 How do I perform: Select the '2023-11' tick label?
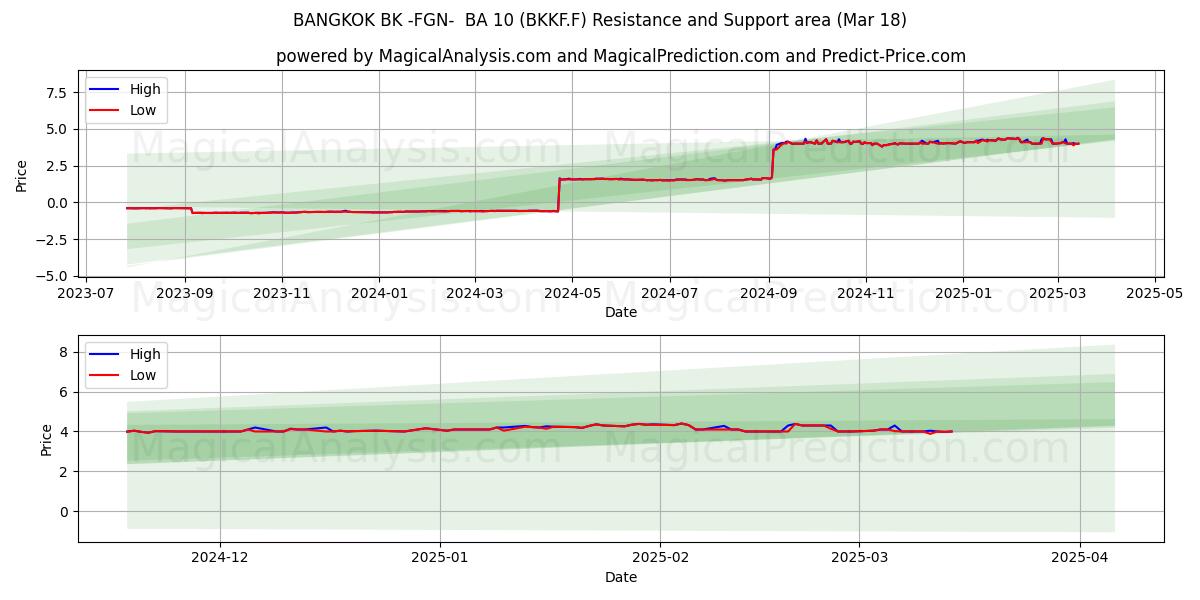coord(282,294)
